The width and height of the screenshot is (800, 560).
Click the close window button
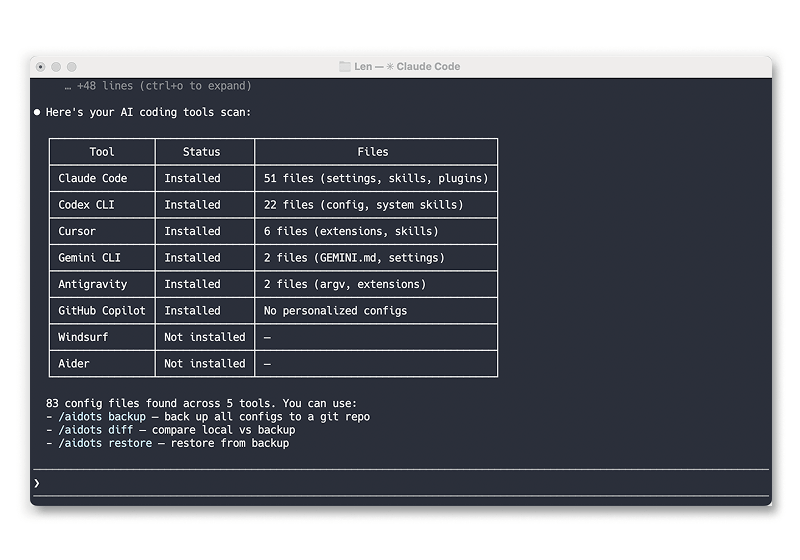40,67
